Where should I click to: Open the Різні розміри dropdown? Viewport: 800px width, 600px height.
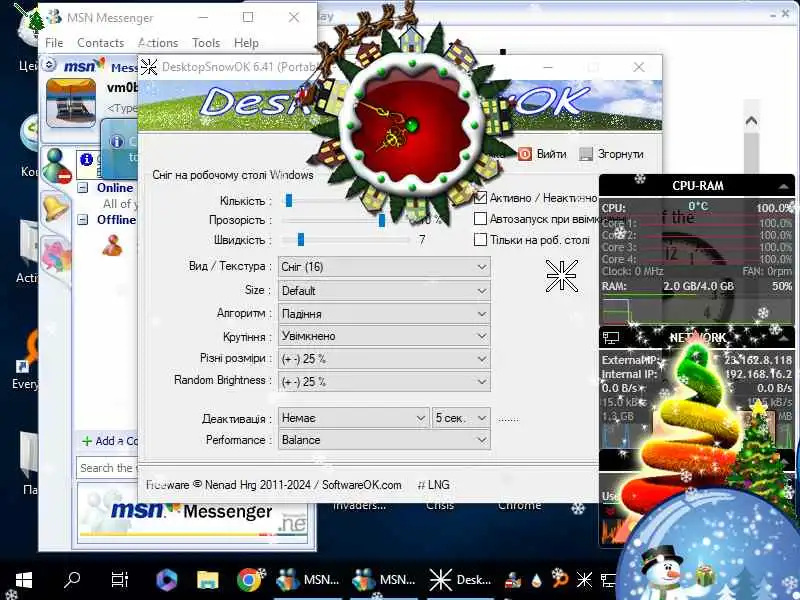(384, 359)
